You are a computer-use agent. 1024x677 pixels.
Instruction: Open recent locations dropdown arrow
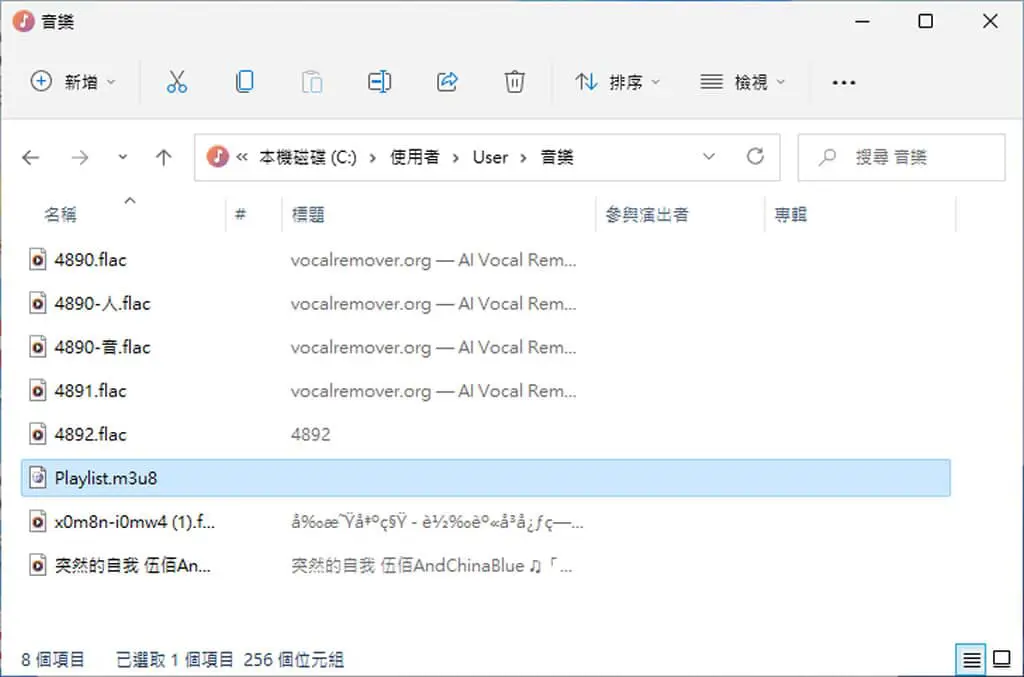[122, 157]
